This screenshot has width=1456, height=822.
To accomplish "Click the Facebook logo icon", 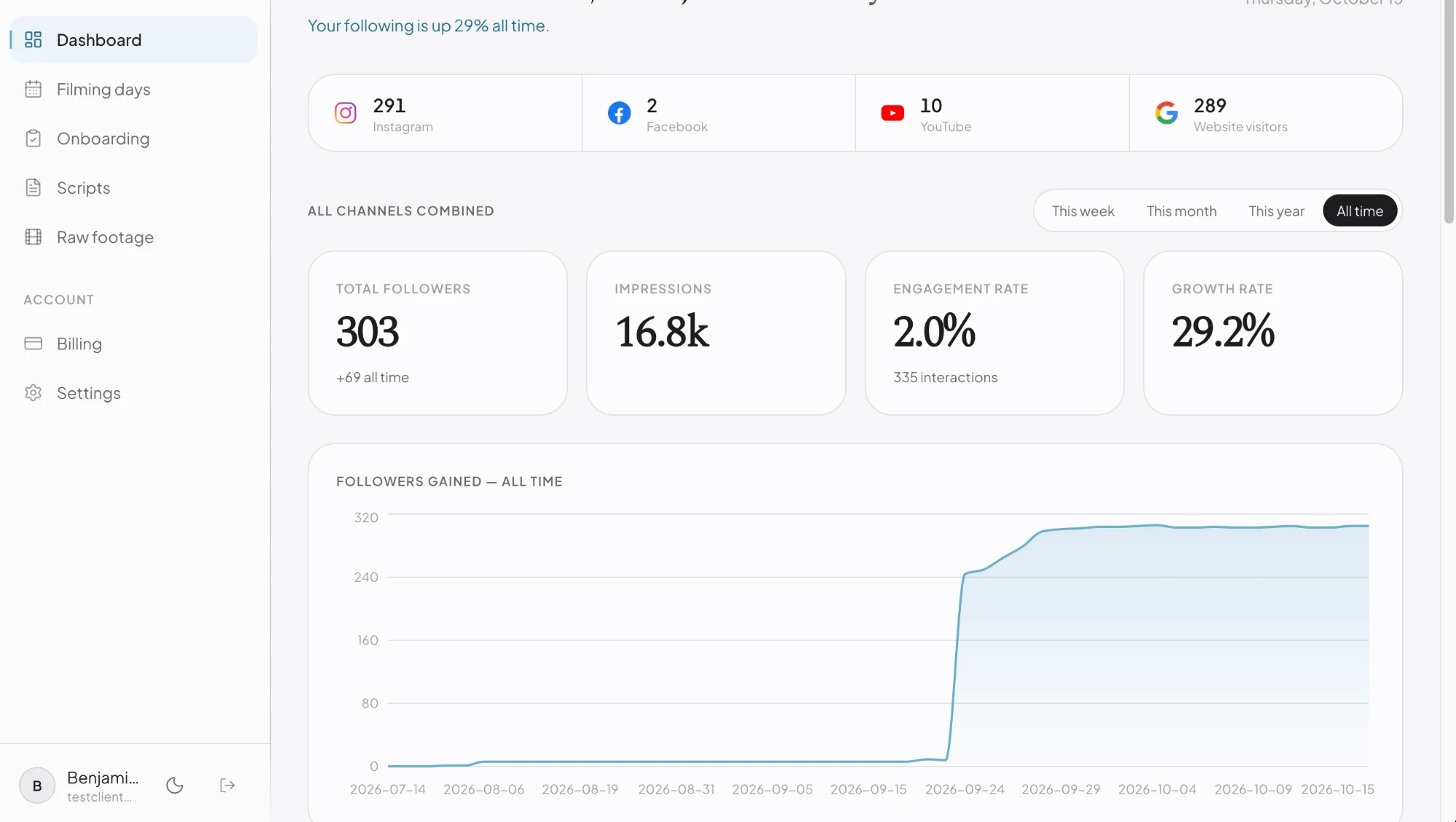I will coord(619,113).
